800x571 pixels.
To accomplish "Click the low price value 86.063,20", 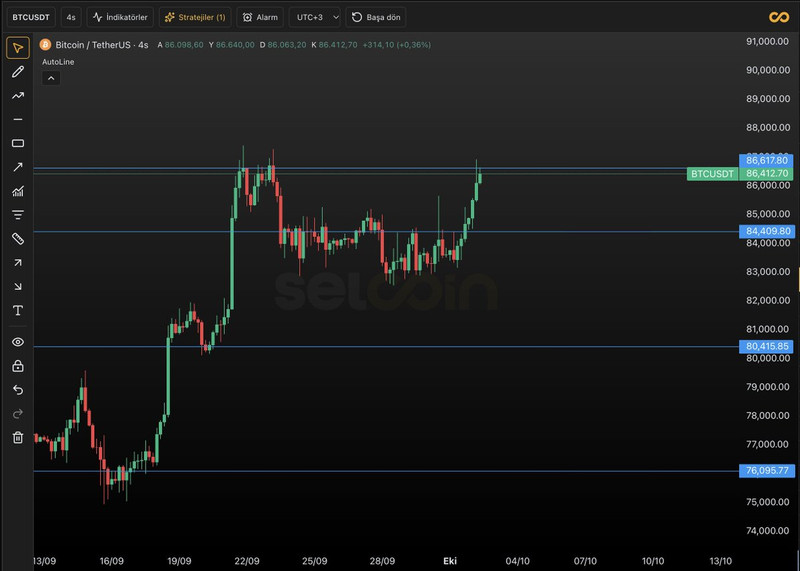I will pos(287,45).
